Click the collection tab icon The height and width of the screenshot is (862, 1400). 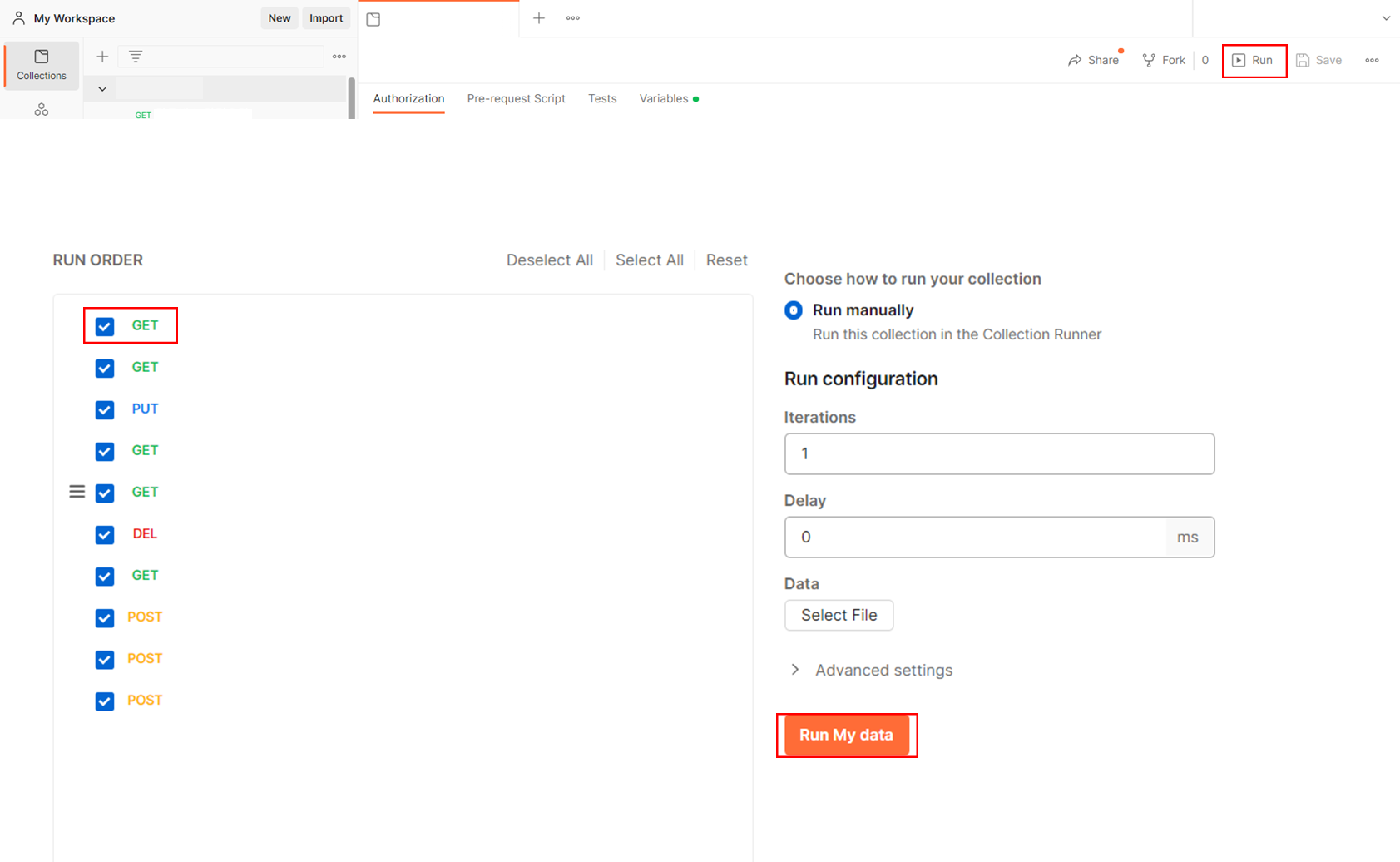coord(373,19)
